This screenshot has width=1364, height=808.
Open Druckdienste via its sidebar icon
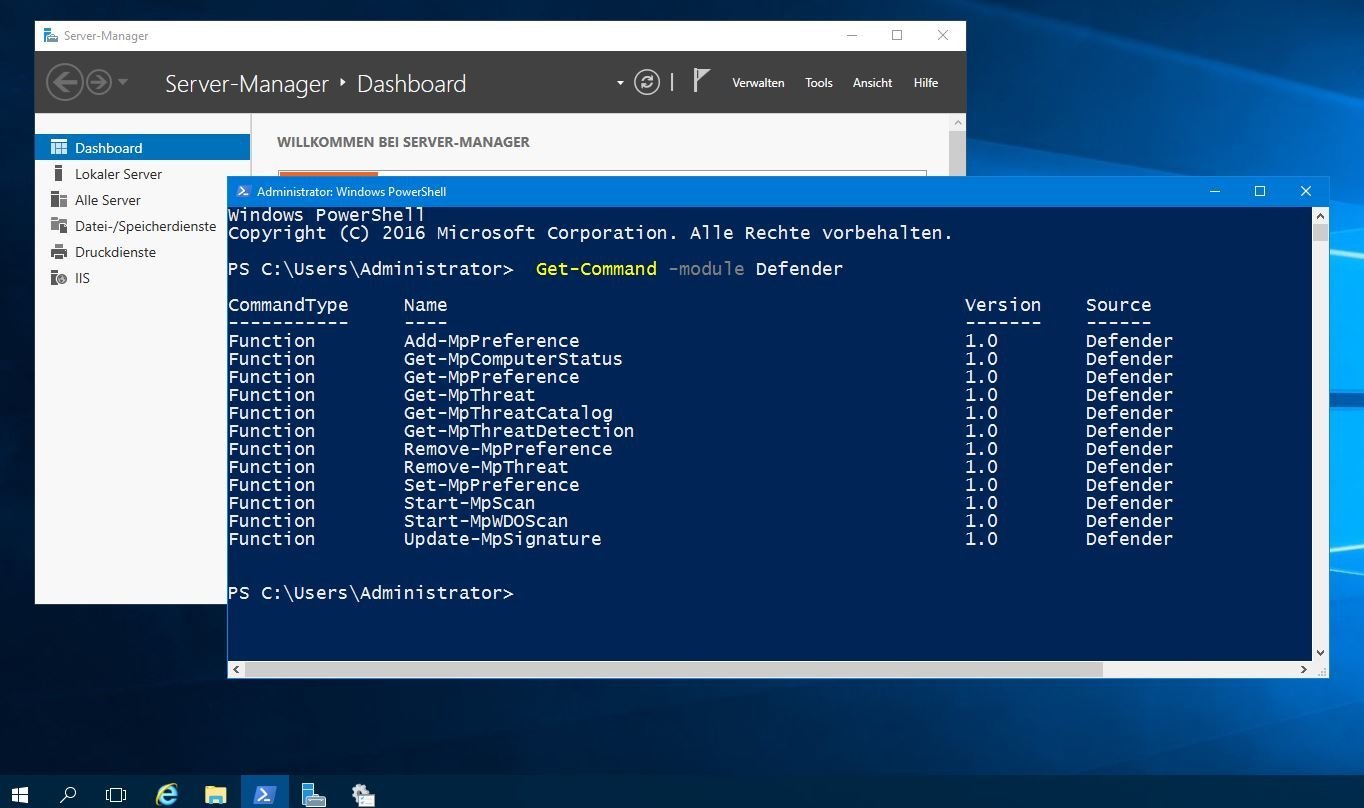tap(58, 251)
